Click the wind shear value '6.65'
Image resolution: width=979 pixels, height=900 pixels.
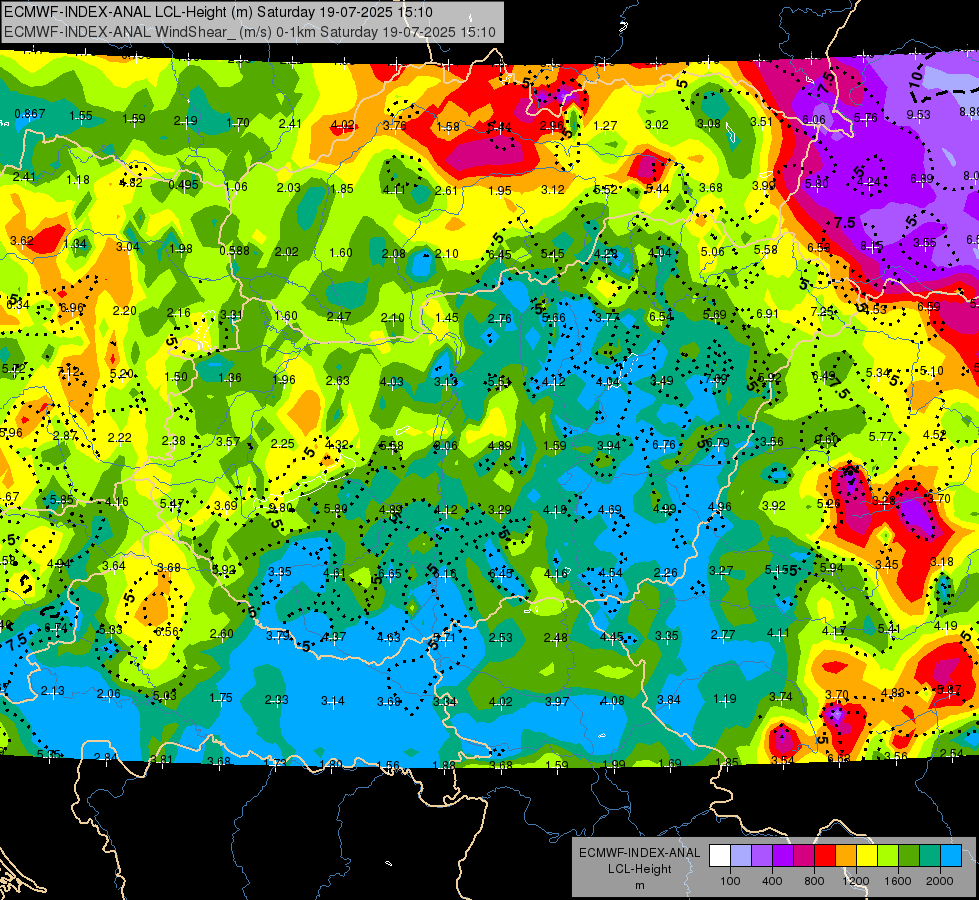point(390,574)
